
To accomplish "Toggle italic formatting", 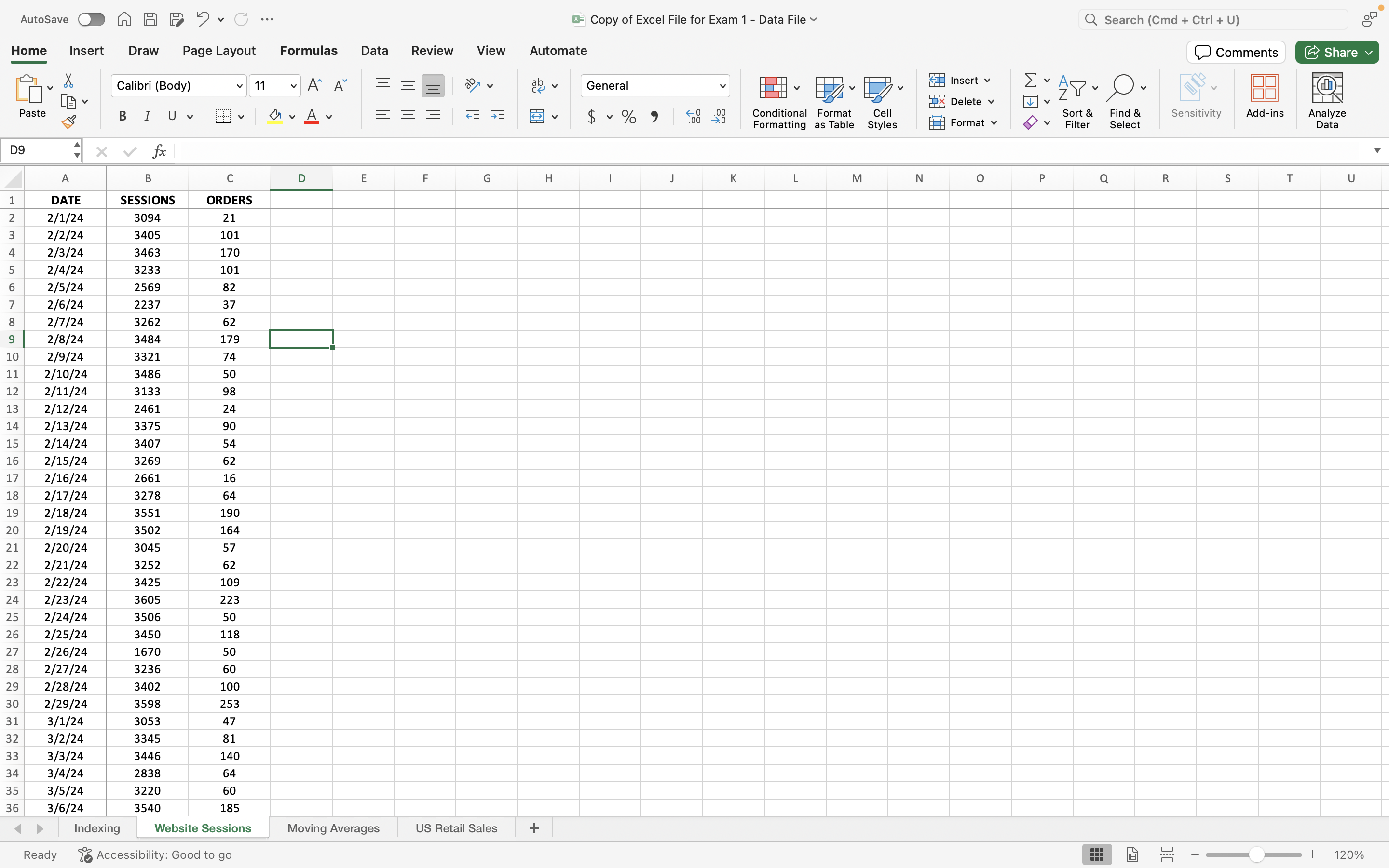I will [148, 117].
